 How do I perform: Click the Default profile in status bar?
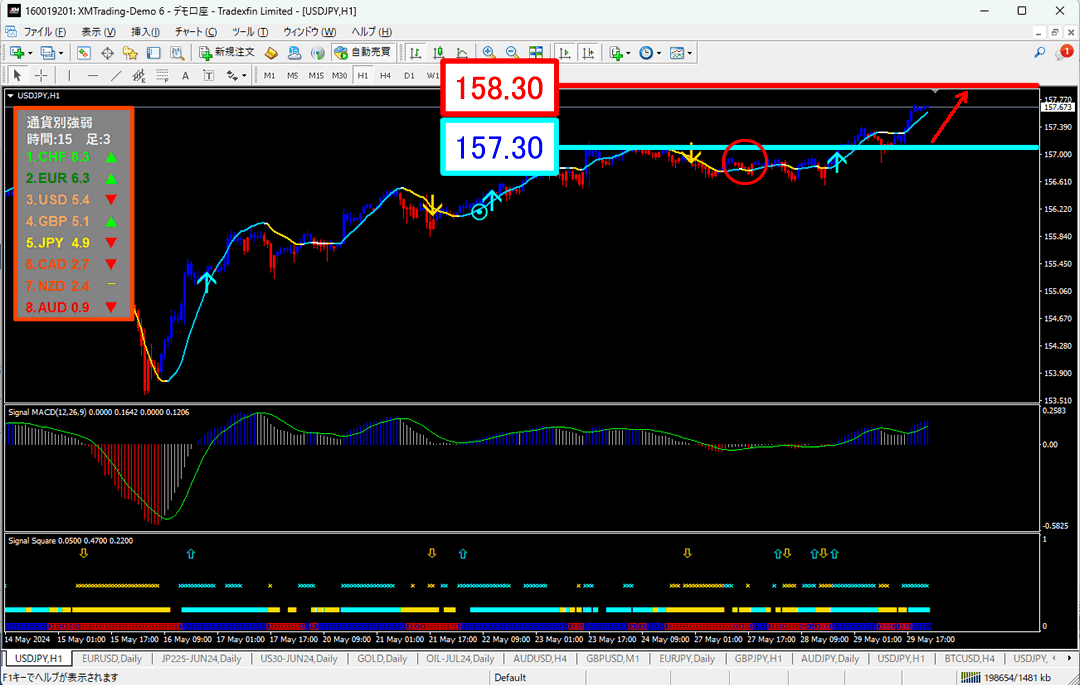pyautogui.click(x=510, y=677)
